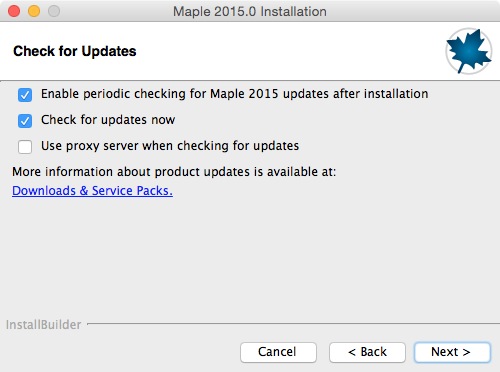Click the InstallBuilder label
This screenshot has width=500, height=372.
(x=43, y=325)
